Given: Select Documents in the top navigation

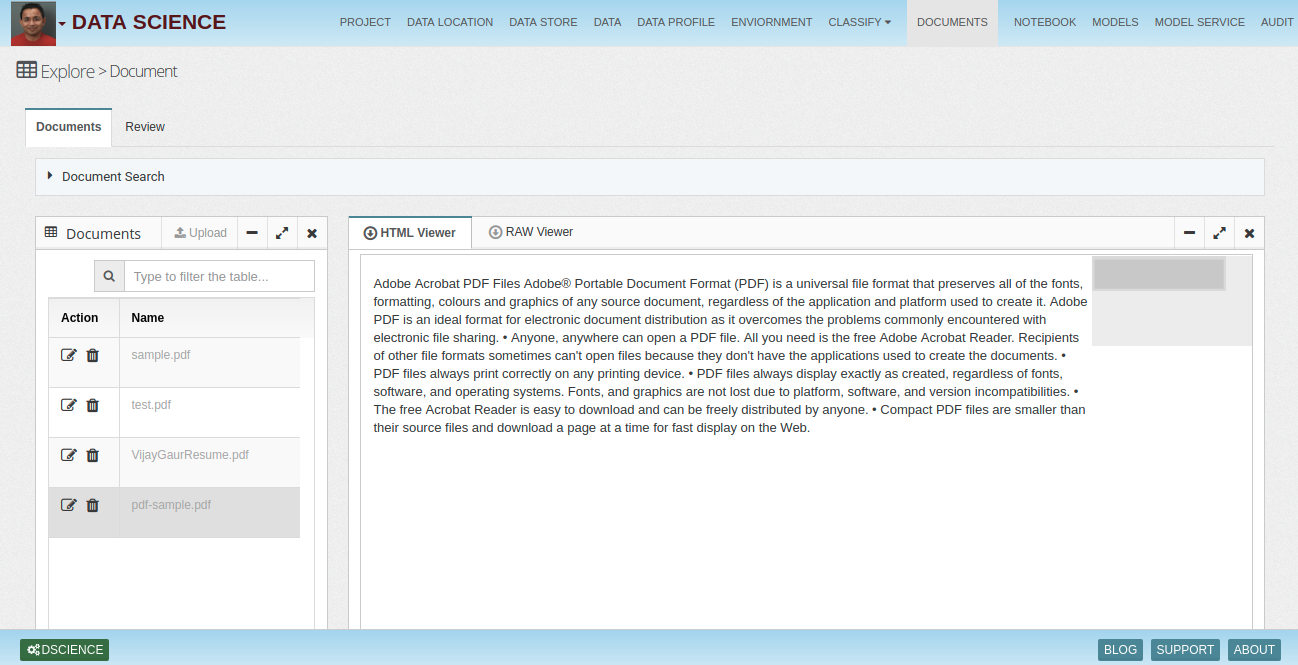Looking at the screenshot, I should click(x=952, y=22).
